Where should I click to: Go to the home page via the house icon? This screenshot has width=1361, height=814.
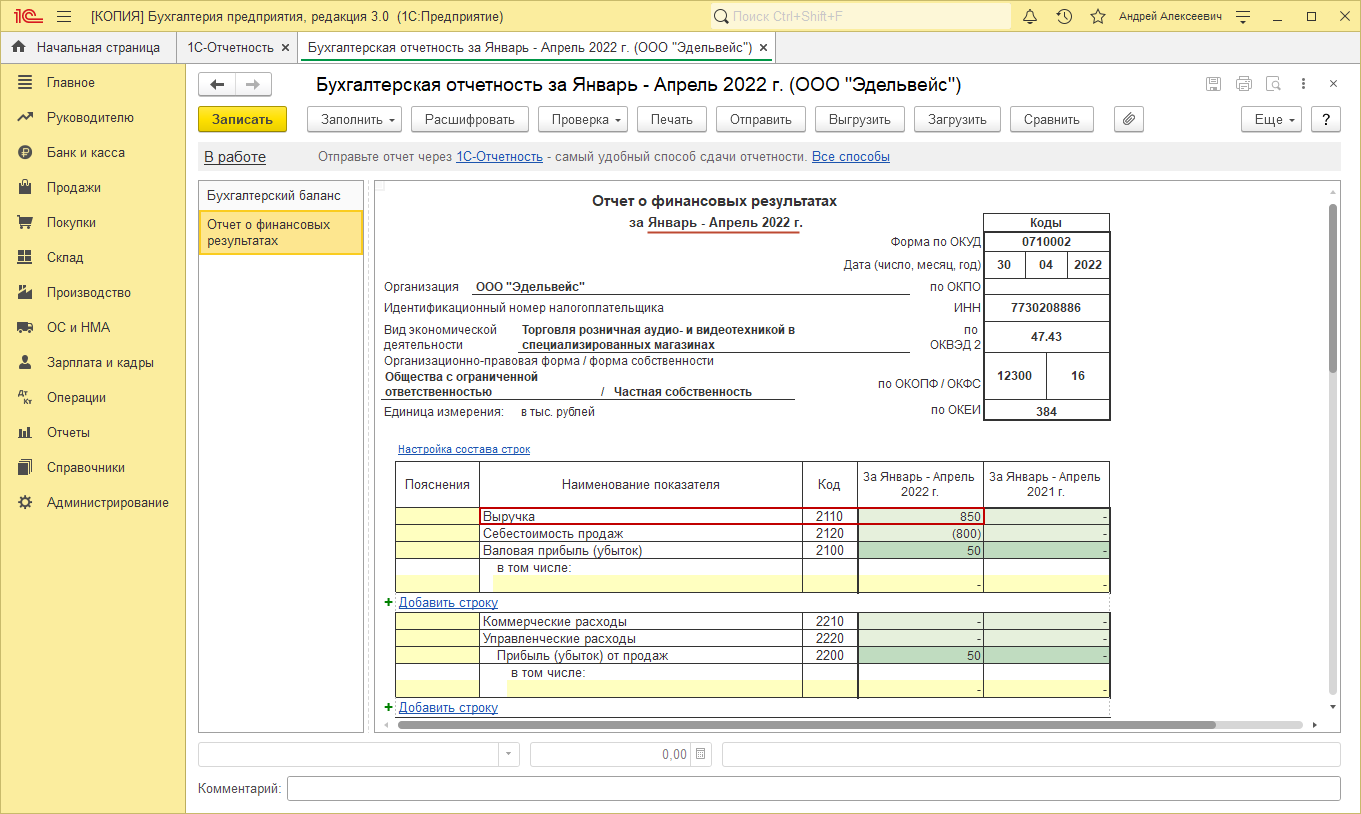(x=19, y=47)
